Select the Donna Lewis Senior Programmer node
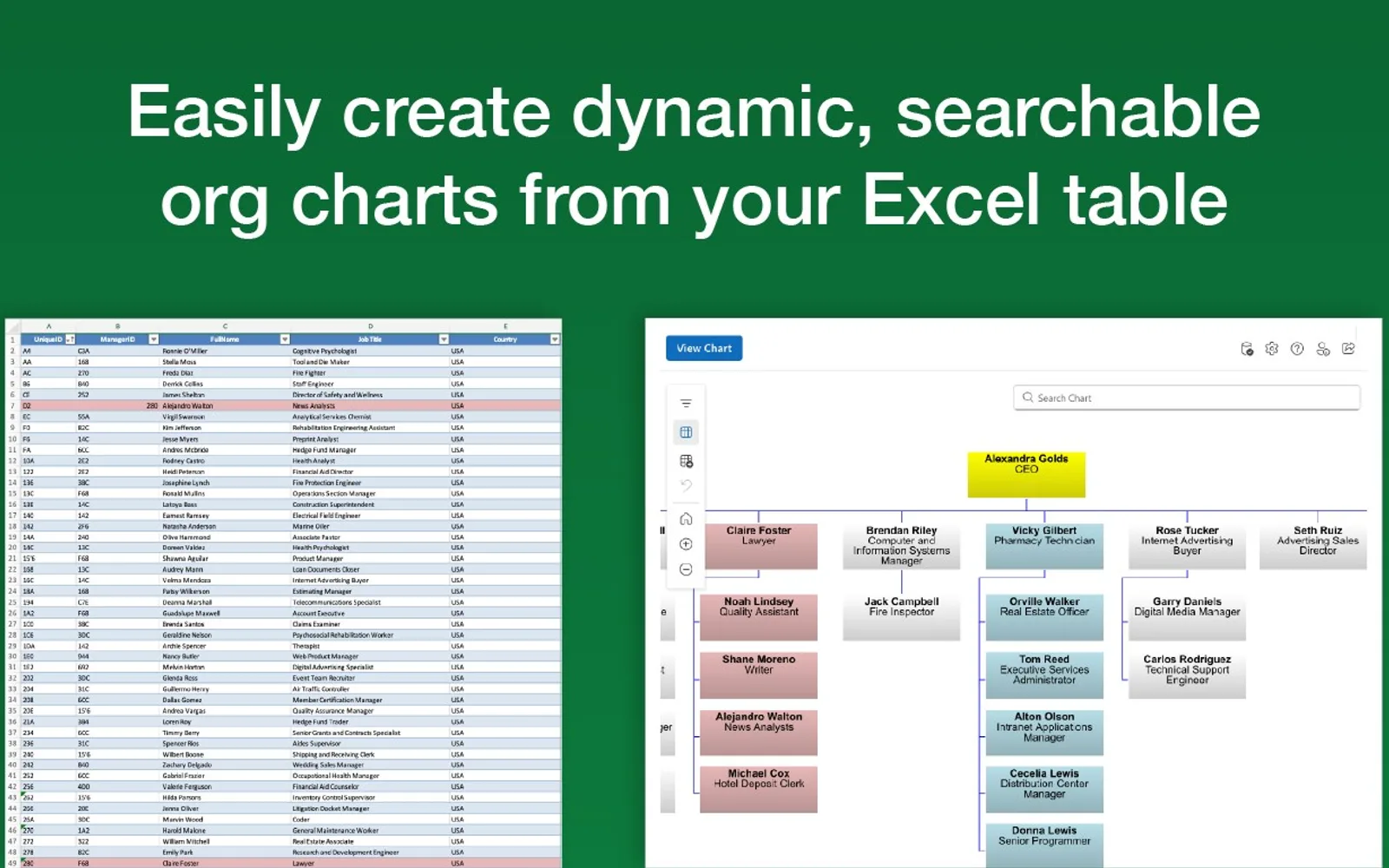This screenshot has height=868, width=1389. [x=1044, y=845]
